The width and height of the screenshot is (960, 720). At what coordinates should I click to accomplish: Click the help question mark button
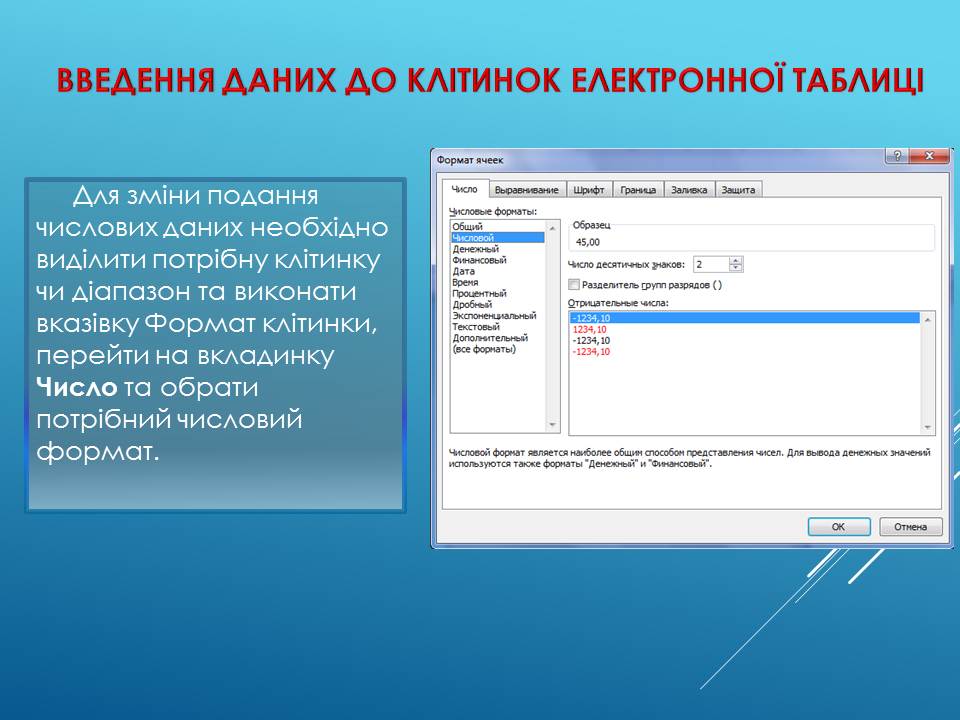896,157
